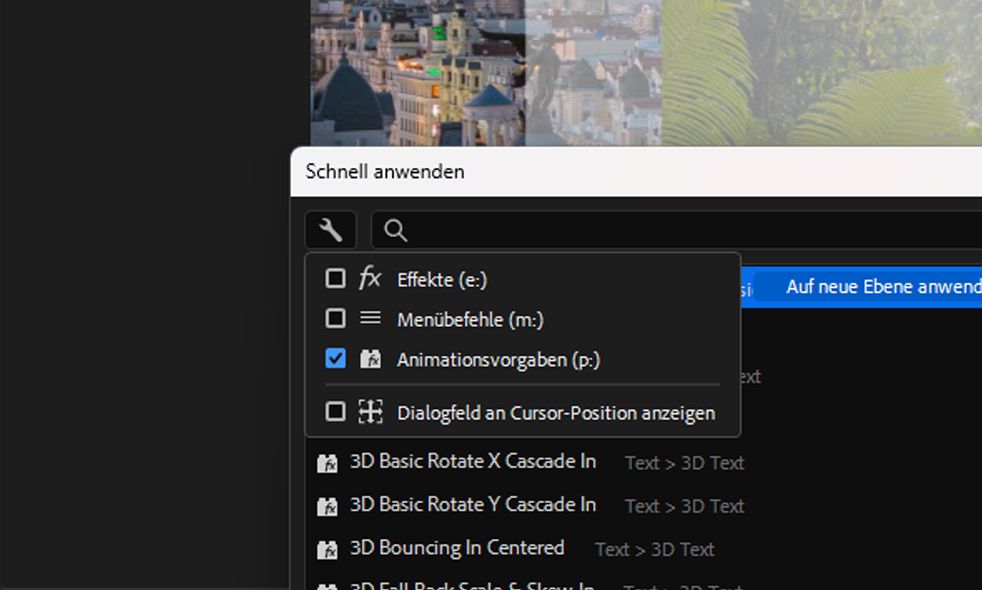
Task: Click the Animationsvorgaben preset icon in menu
Action: point(370,358)
